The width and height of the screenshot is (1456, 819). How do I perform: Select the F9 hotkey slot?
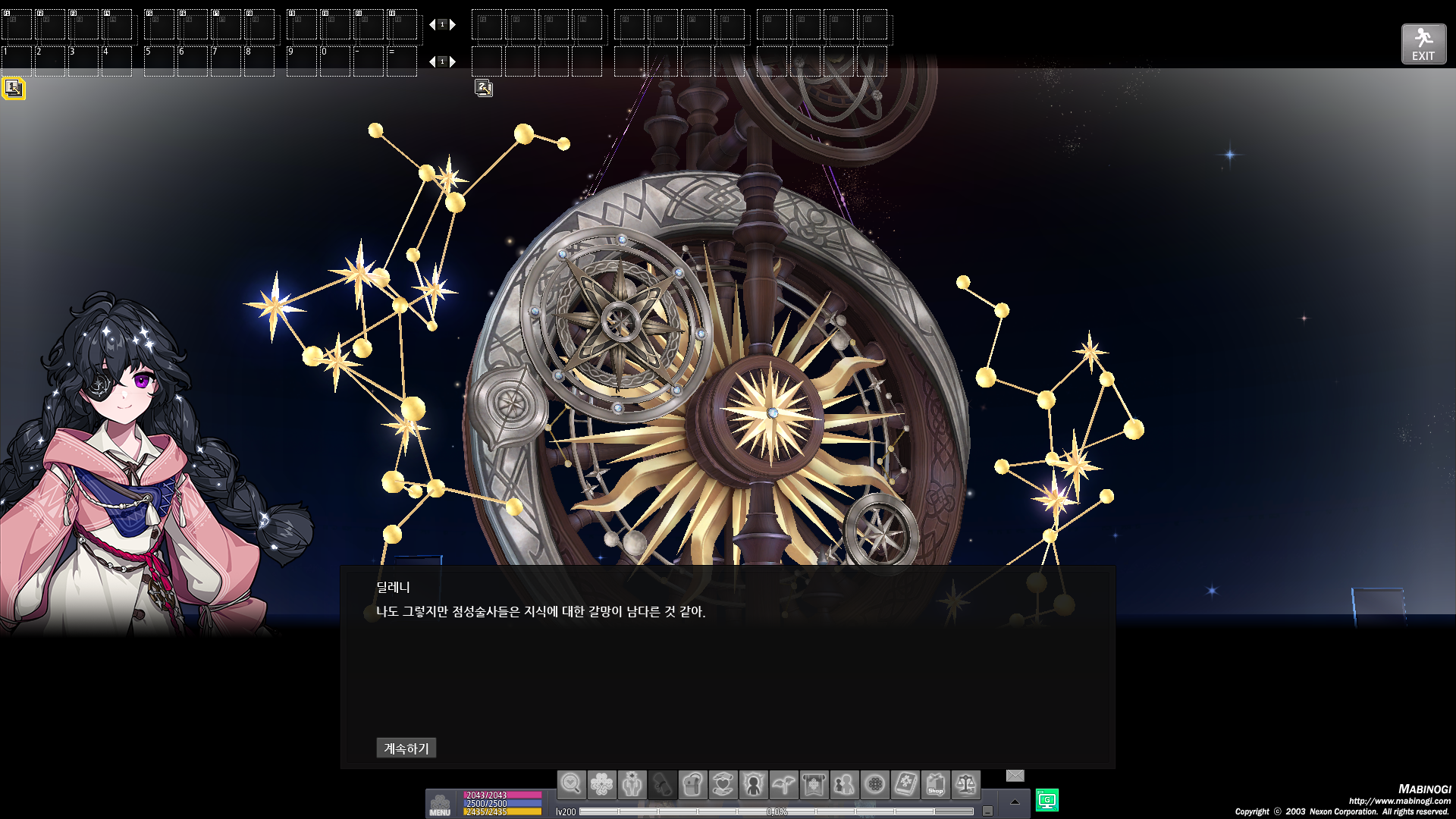(x=302, y=24)
